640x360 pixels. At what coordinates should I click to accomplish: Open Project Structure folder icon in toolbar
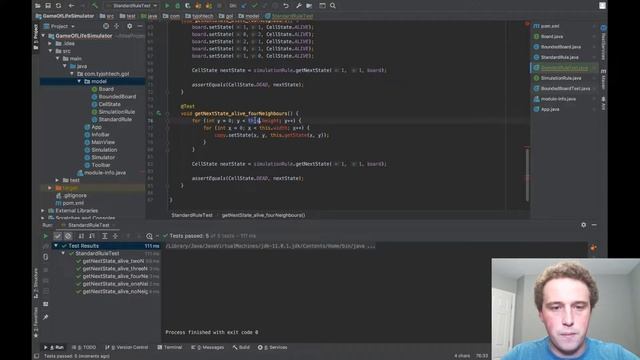click(x=309, y=6)
